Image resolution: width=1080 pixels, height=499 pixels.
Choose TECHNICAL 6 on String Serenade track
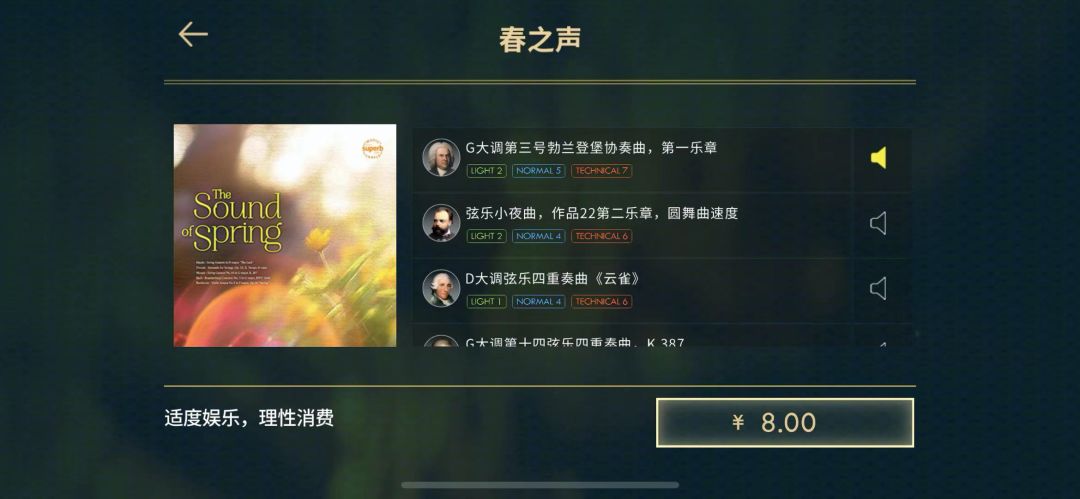601,236
